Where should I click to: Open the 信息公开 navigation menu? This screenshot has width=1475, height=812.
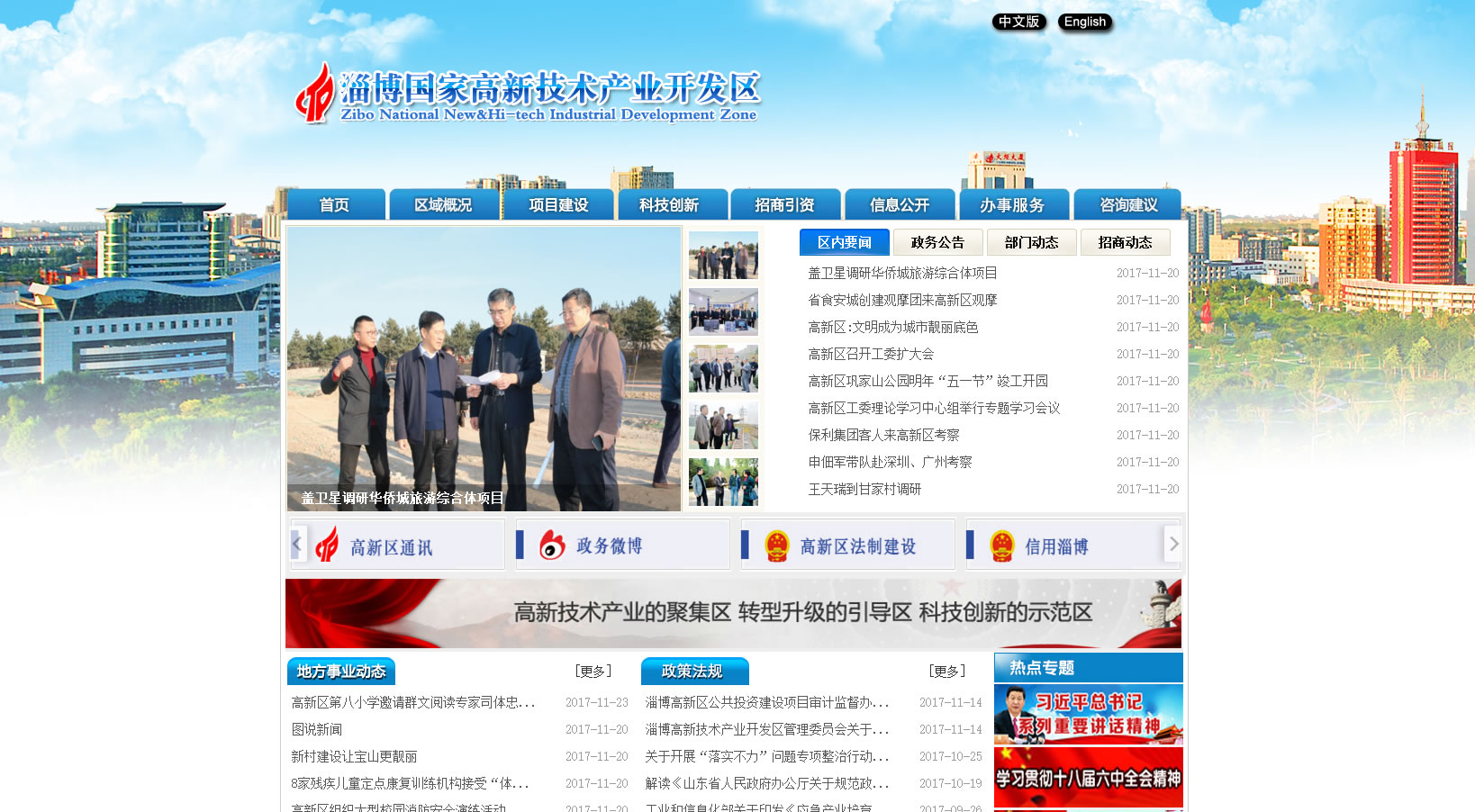point(899,205)
